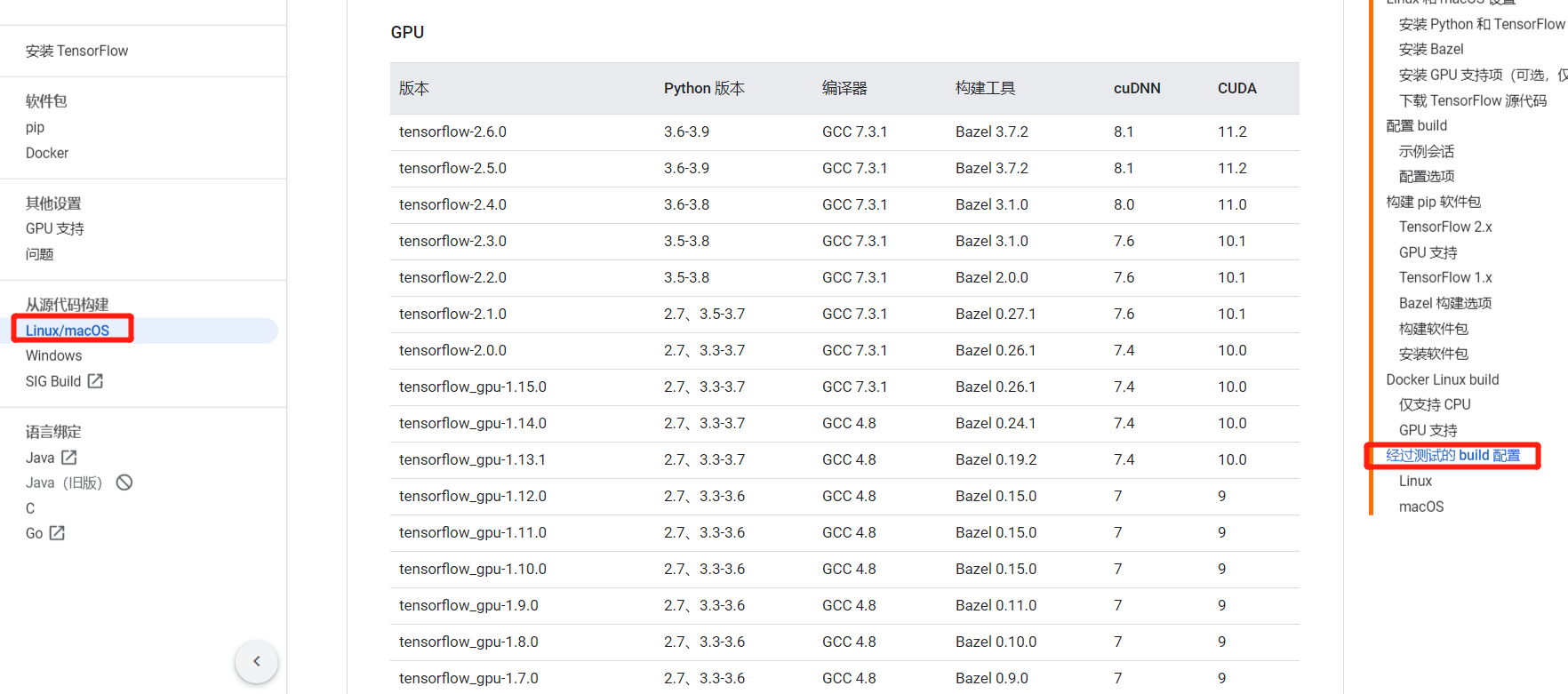Open the Java (旧版) link
This screenshot has width=1568, height=694.
click(x=64, y=483)
